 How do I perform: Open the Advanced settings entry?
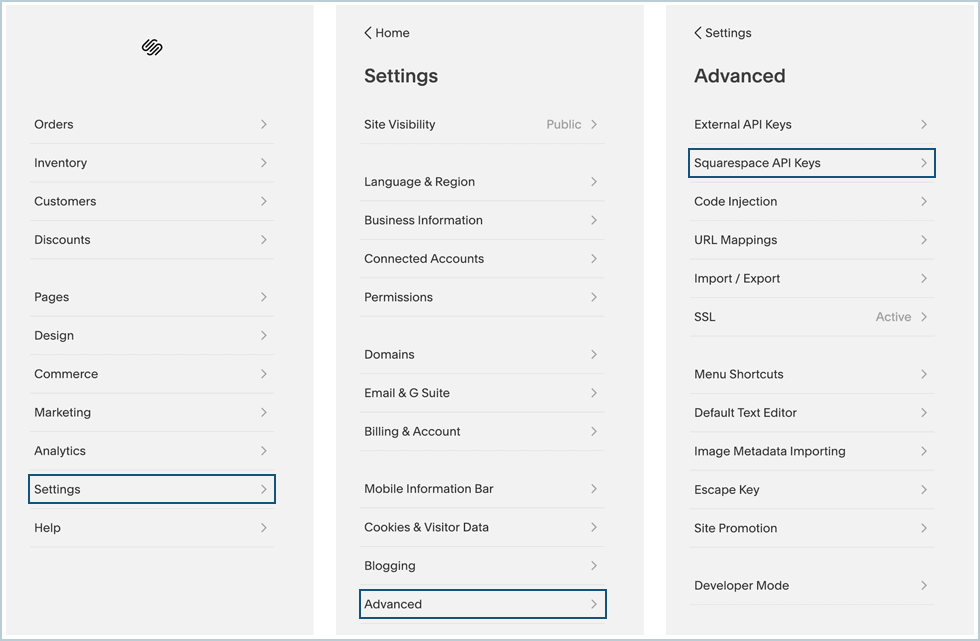[482, 604]
